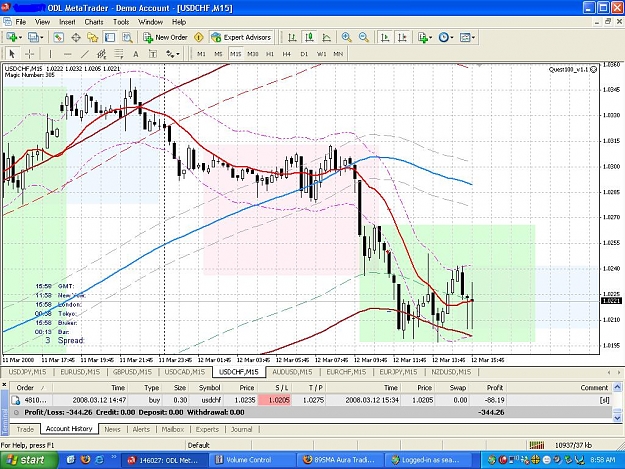The height and width of the screenshot is (469, 625).
Task: Click the yellow diamond info icon
Action: point(199,37)
